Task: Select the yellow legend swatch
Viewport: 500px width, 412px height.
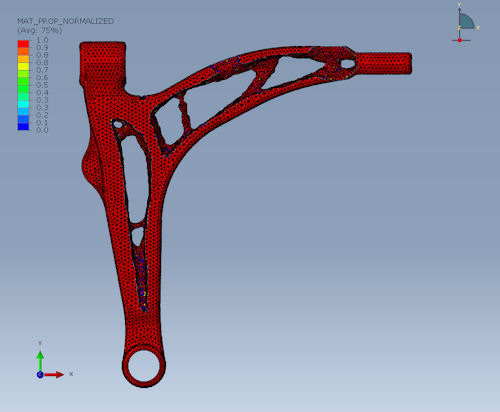Action: coord(23,67)
